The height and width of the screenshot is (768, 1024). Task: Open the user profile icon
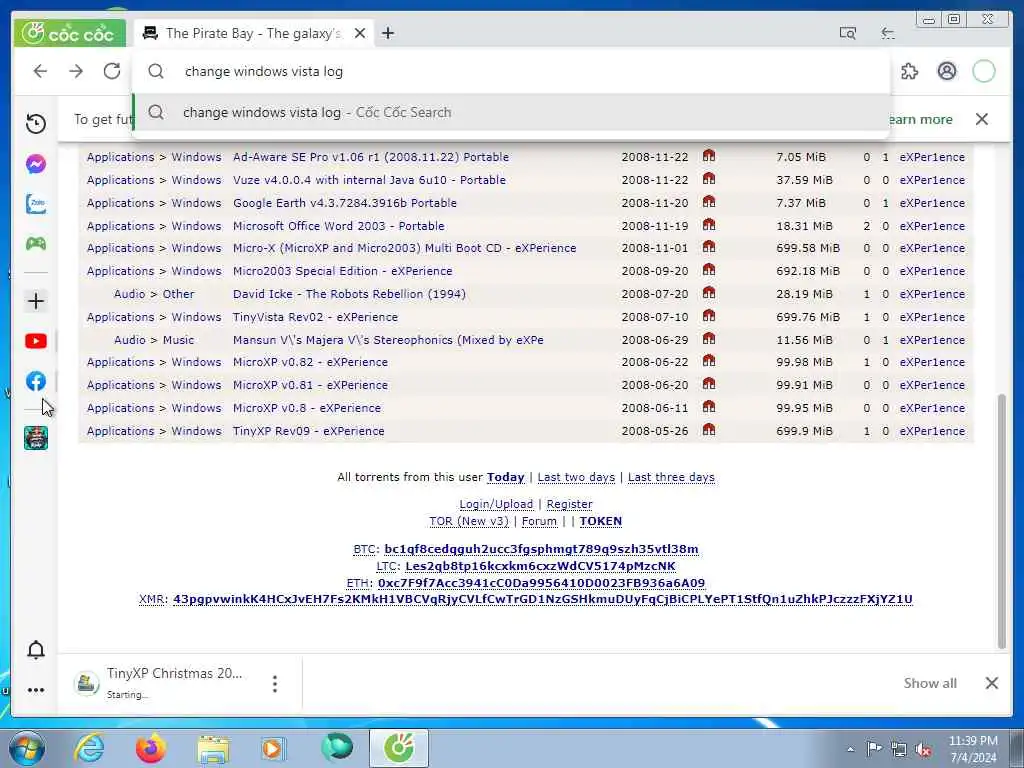(x=947, y=71)
